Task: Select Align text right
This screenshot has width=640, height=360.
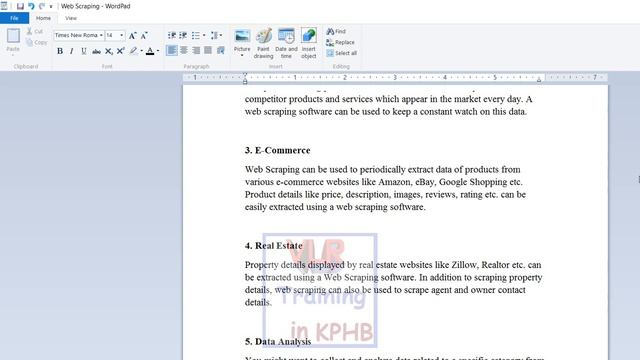Action: tap(196, 50)
